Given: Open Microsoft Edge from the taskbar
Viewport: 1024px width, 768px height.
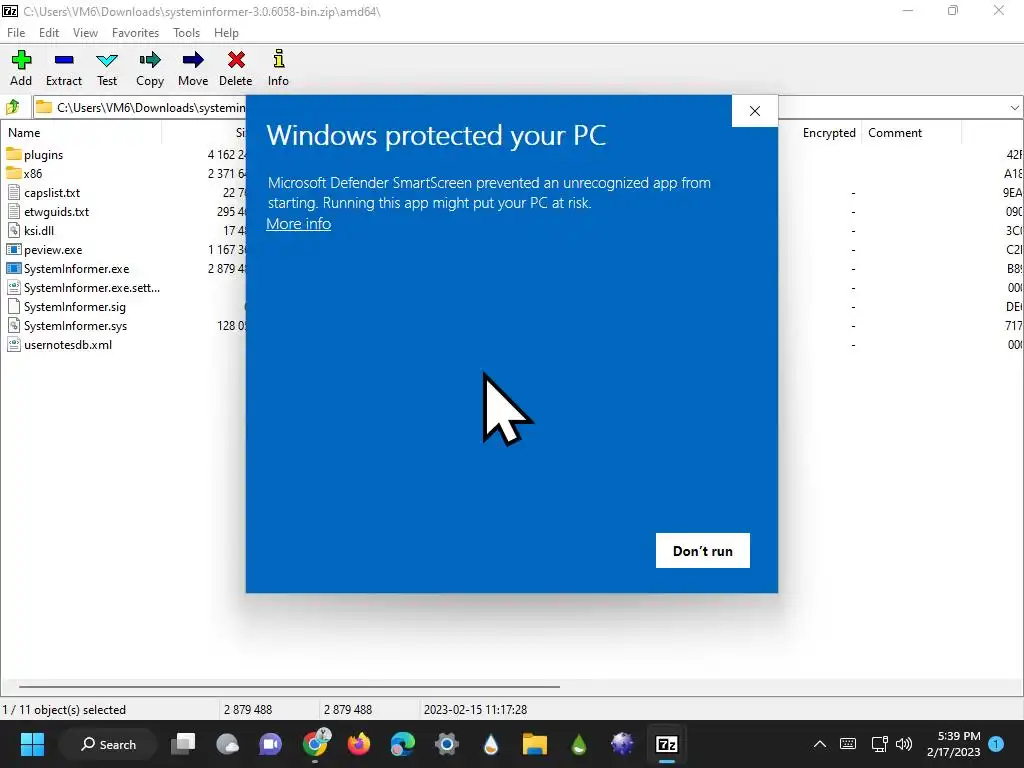Looking at the screenshot, I should pos(402,744).
